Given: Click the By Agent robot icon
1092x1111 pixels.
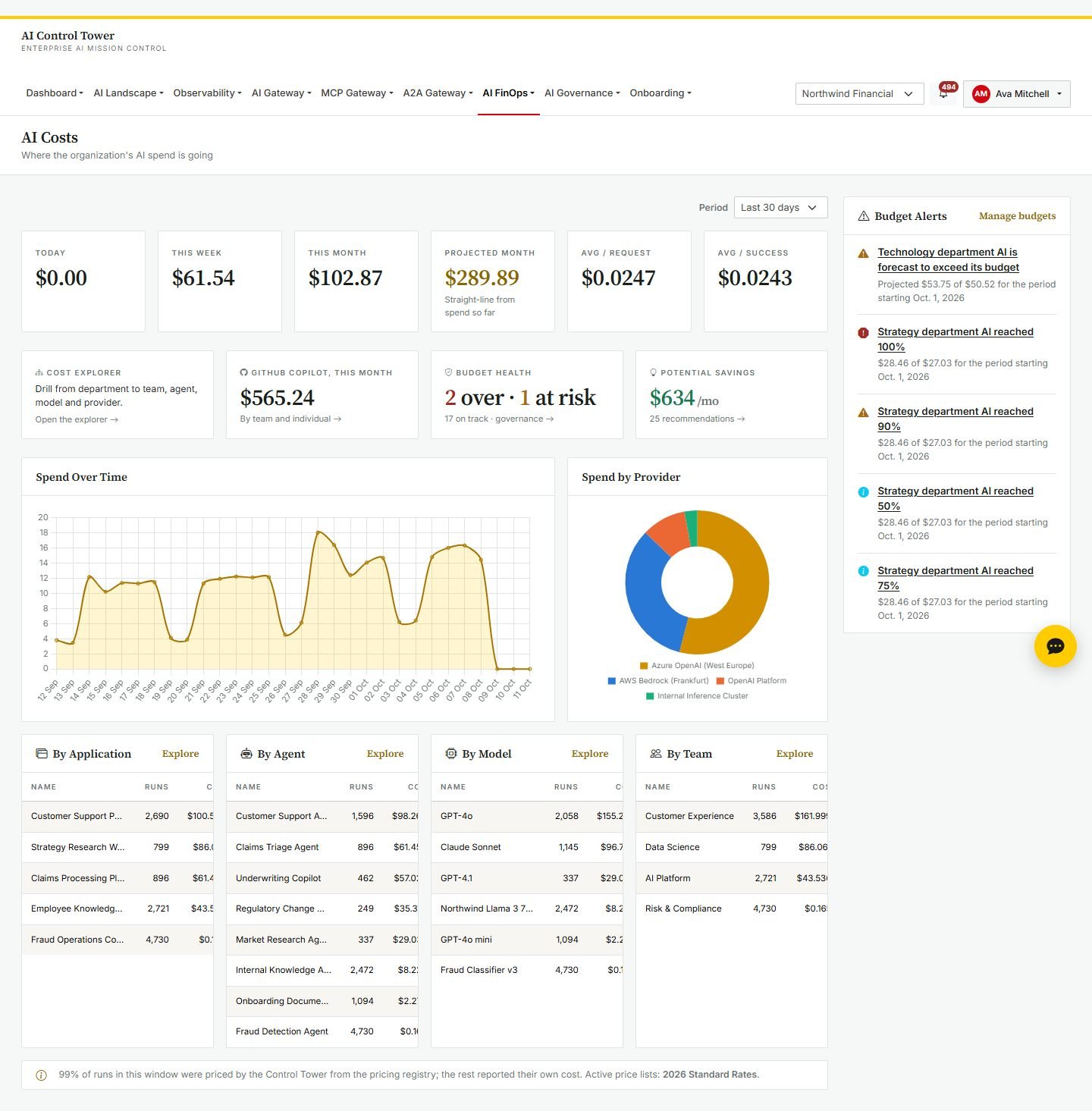Looking at the screenshot, I should click(x=246, y=754).
